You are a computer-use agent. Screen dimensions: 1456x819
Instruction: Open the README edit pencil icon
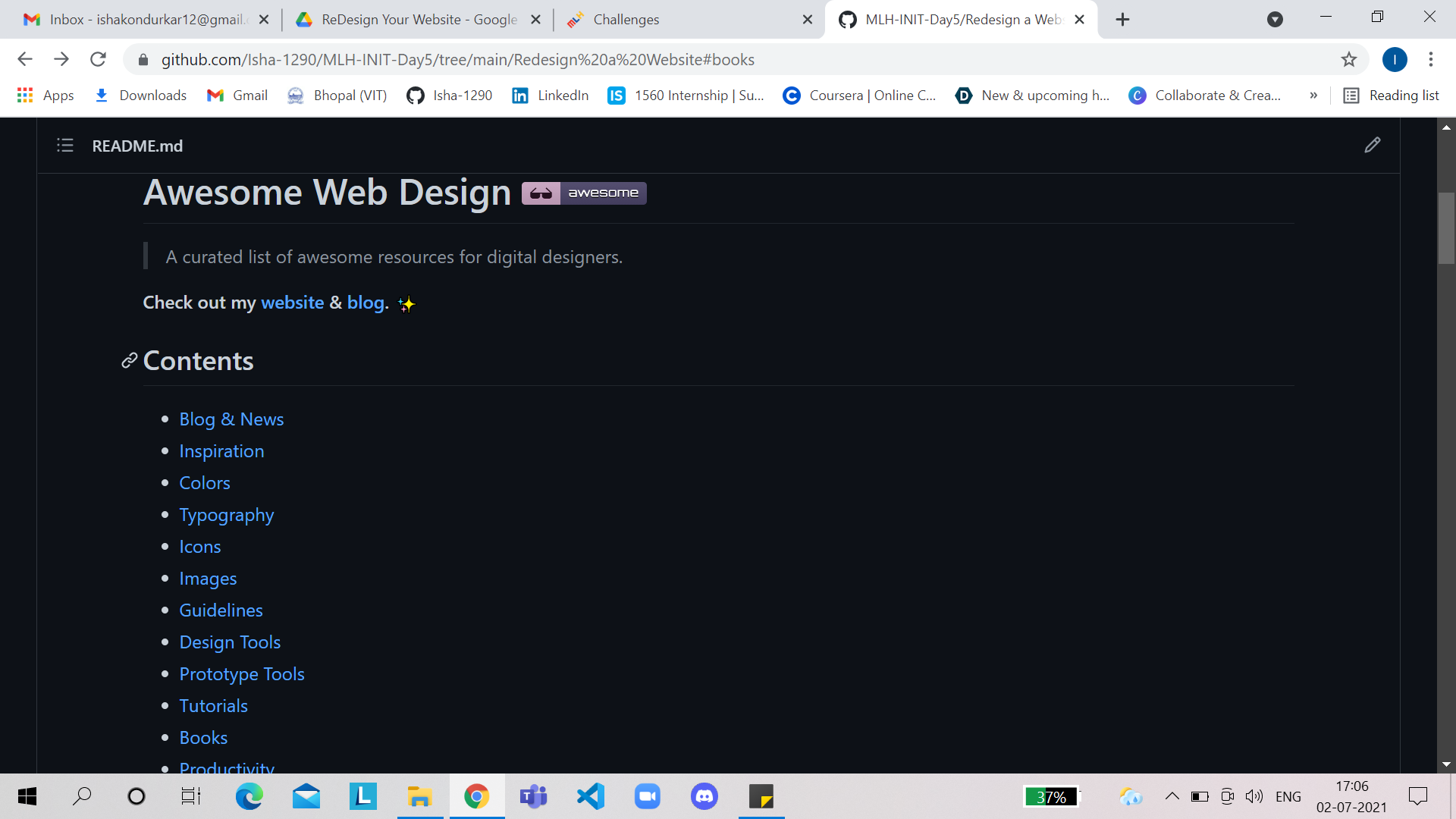pos(1373,145)
